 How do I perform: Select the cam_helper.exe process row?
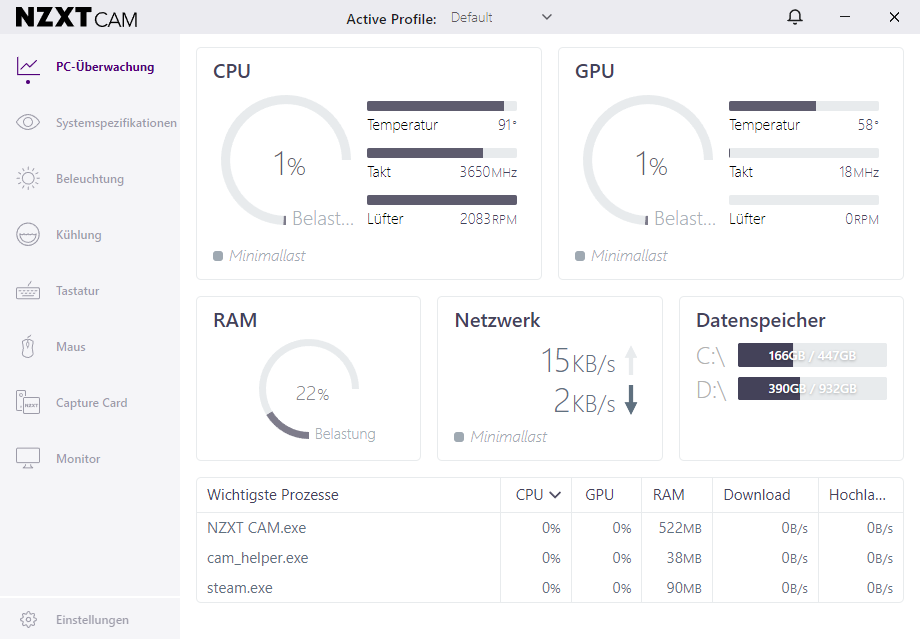[x=550, y=557]
